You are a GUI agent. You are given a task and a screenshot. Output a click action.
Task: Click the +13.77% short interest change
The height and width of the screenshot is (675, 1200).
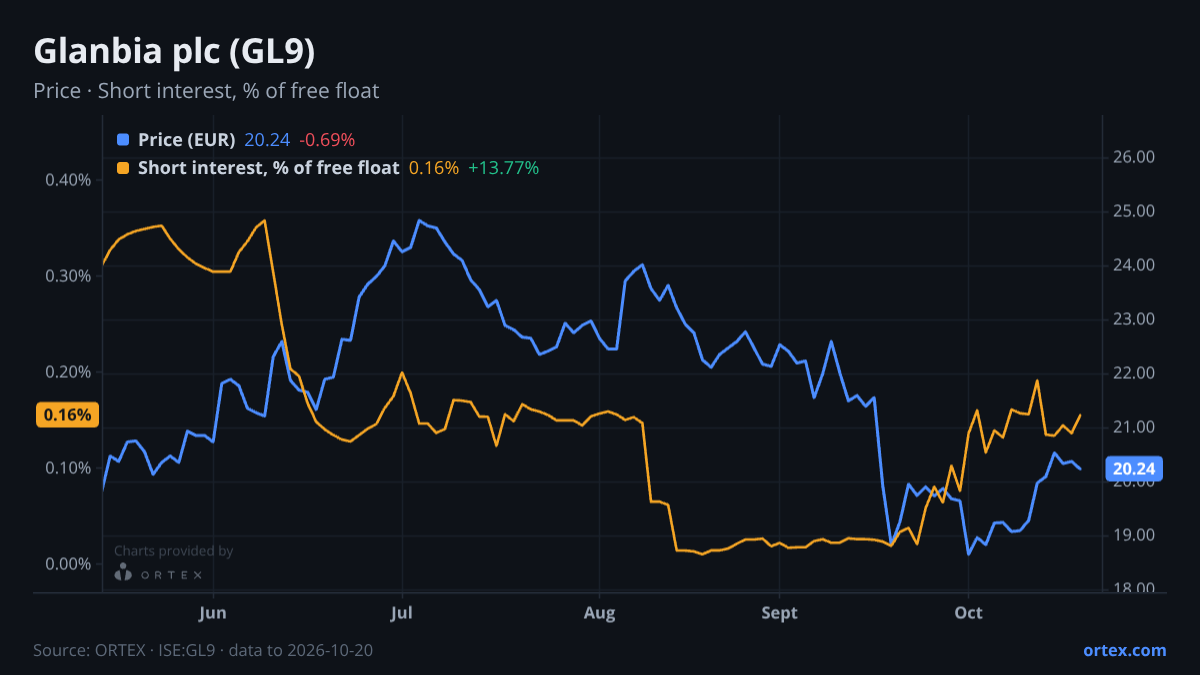503,168
